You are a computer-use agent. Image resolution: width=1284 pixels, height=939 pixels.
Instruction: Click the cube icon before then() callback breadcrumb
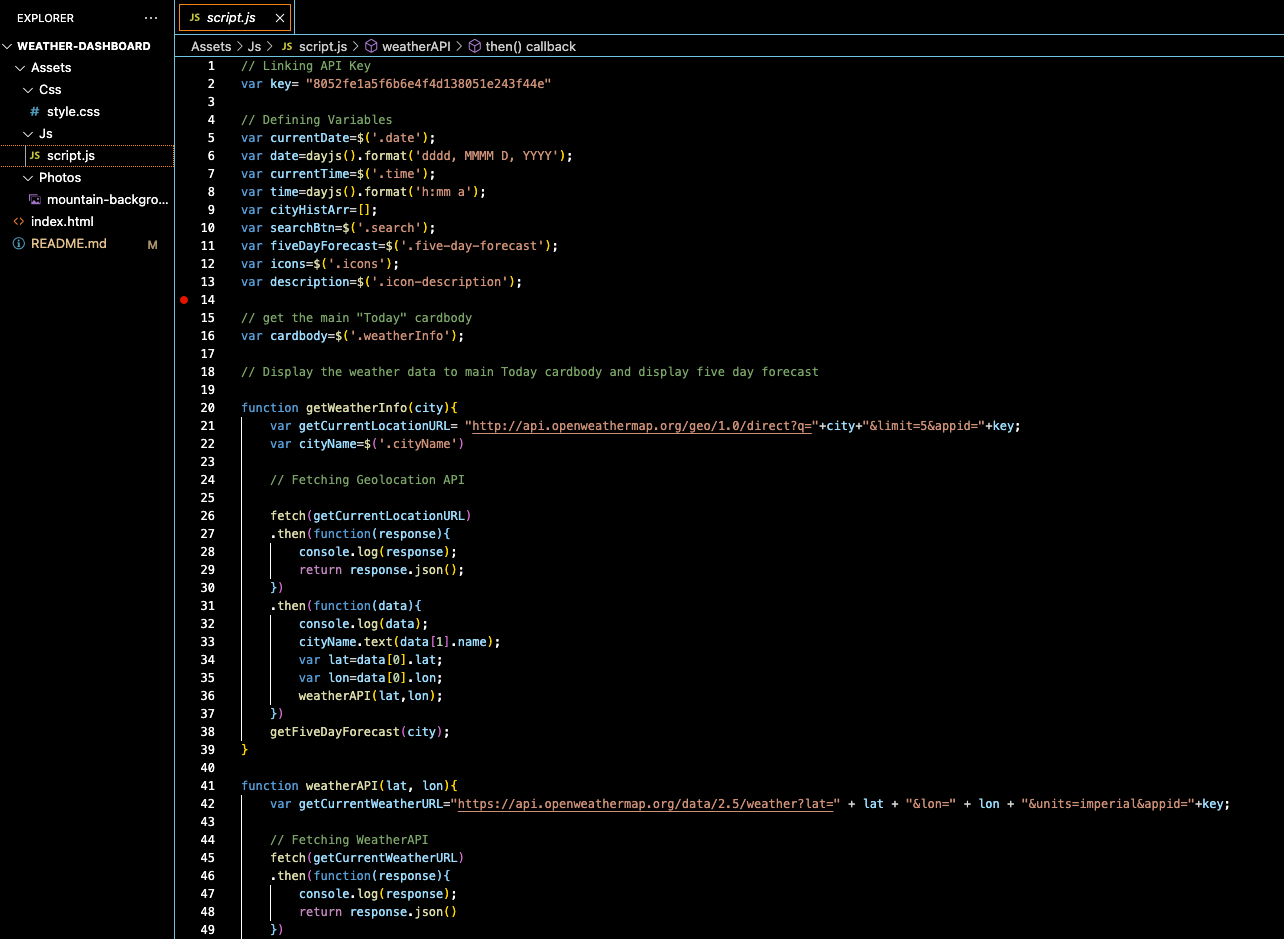click(474, 47)
